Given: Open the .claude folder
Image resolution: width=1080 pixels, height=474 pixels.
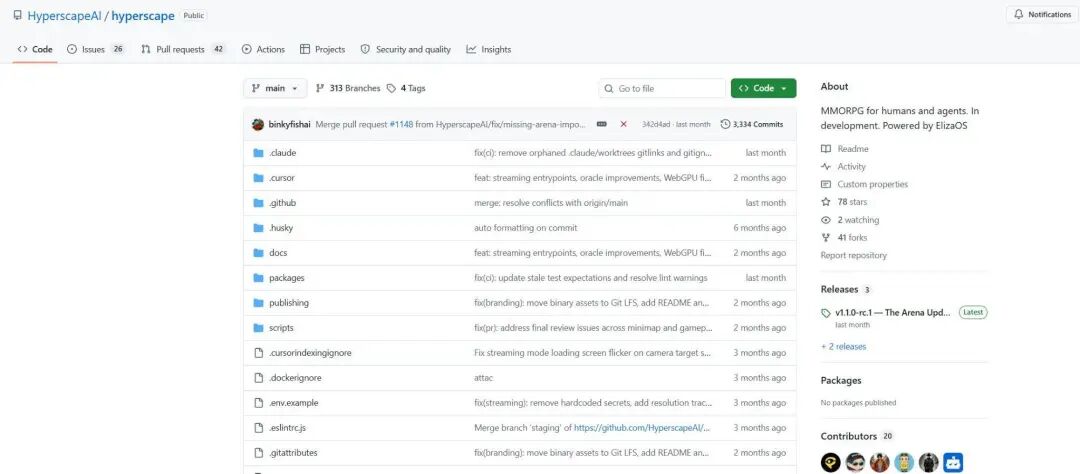Looking at the screenshot, I should 282,153.
